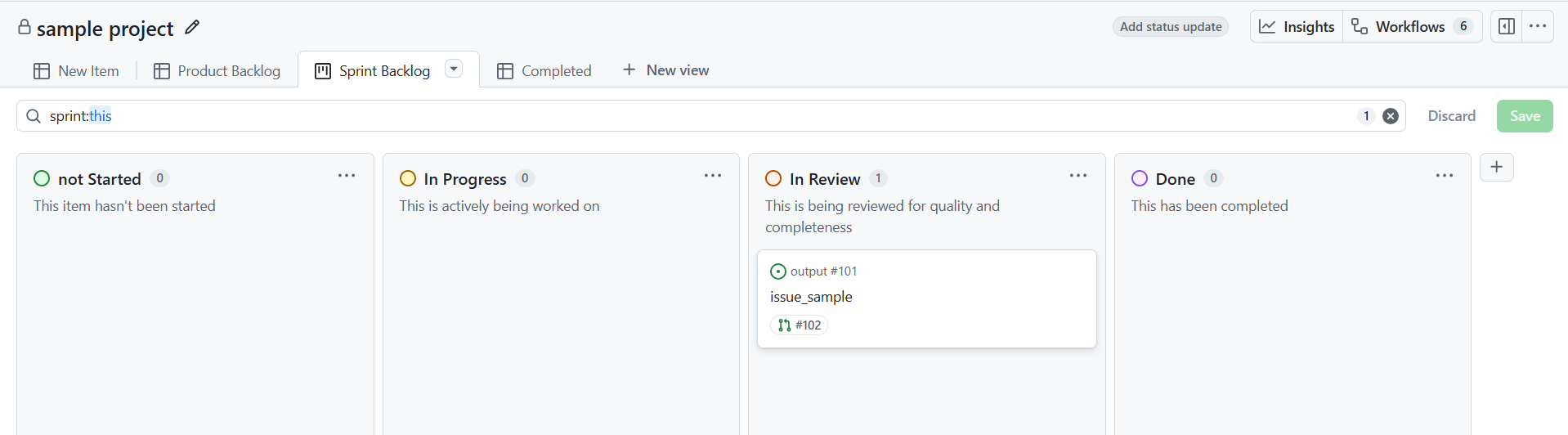Add a new column with the plus icon
This screenshot has width=1568, height=435.
pyautogui.click(x=1497, y=167)
